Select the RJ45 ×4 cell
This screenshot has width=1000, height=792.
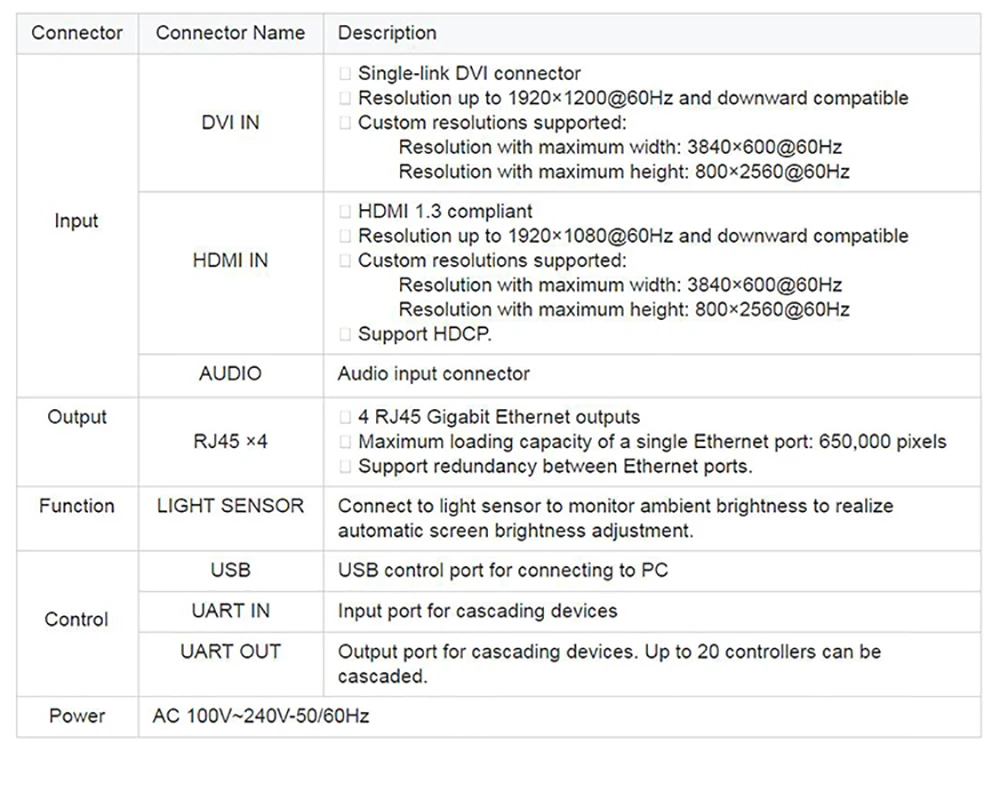(230, 441)
